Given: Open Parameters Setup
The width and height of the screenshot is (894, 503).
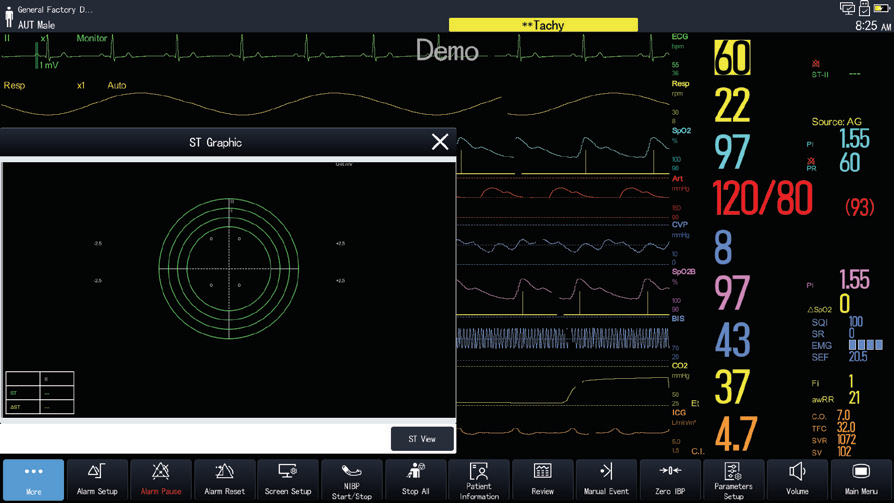Looking at the screenshot, I should [x=733, y=479].
